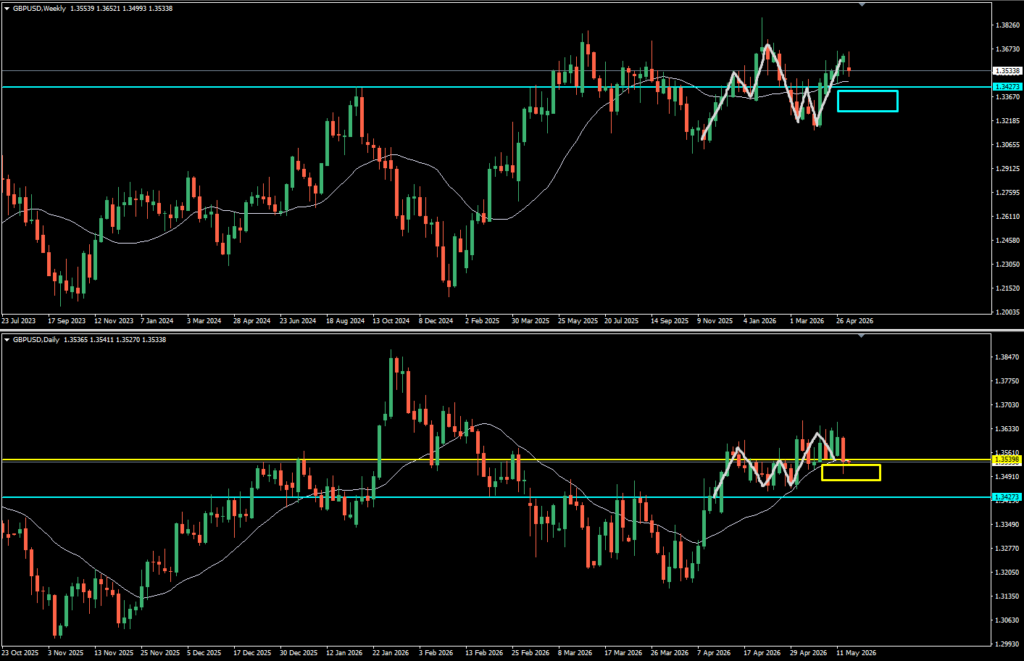
Task: Click the 1.33670 value on Weekly price scale
Action: (x=1007, y=97)
